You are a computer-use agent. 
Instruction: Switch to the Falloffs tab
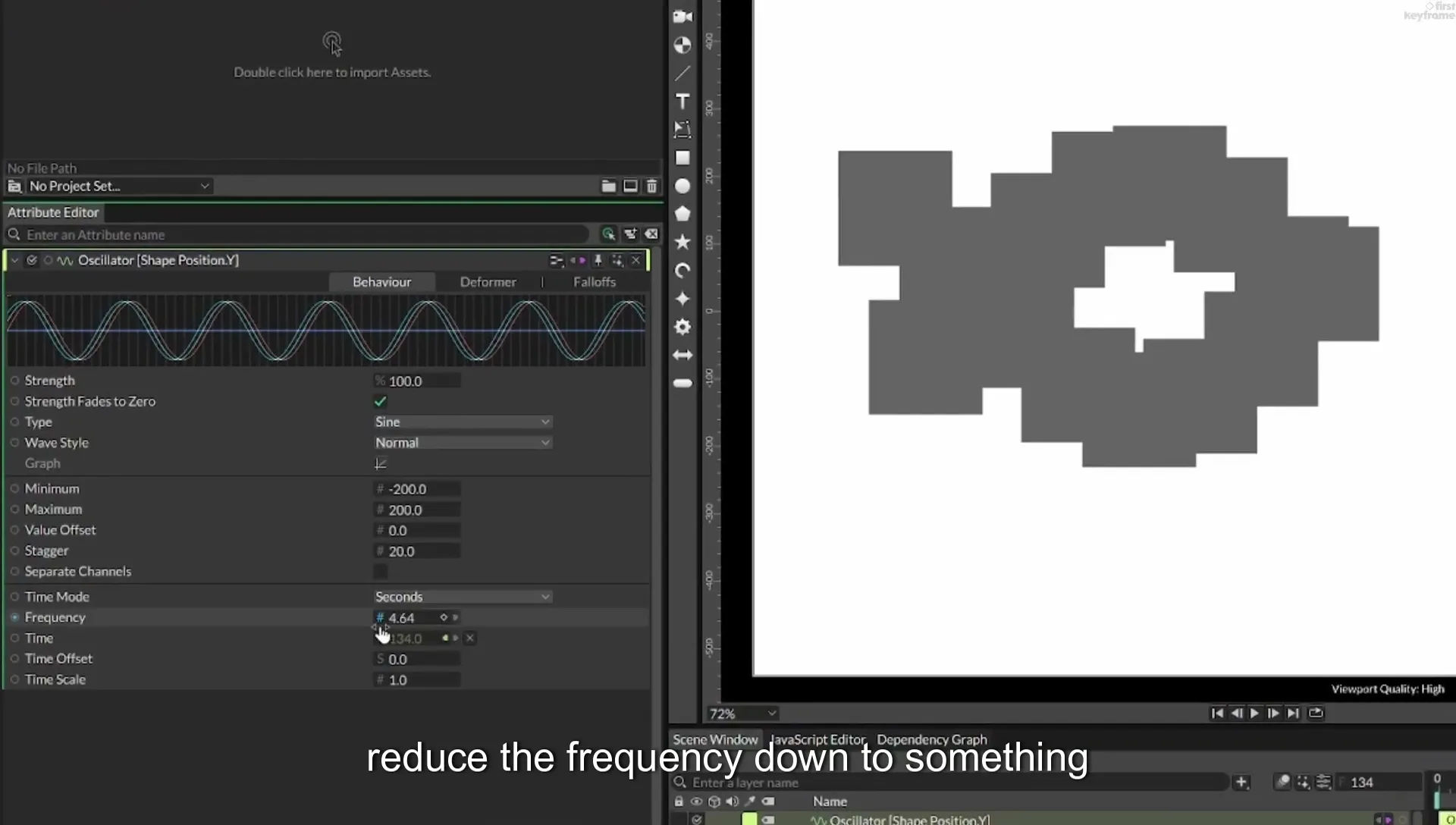click(595, 282)
